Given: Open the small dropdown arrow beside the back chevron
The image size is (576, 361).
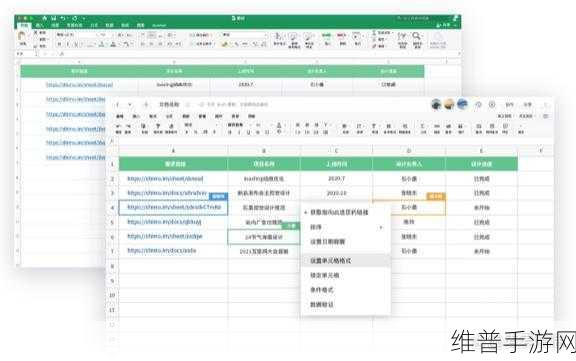Looking at the screenshot, I should (x=130, y=105).
